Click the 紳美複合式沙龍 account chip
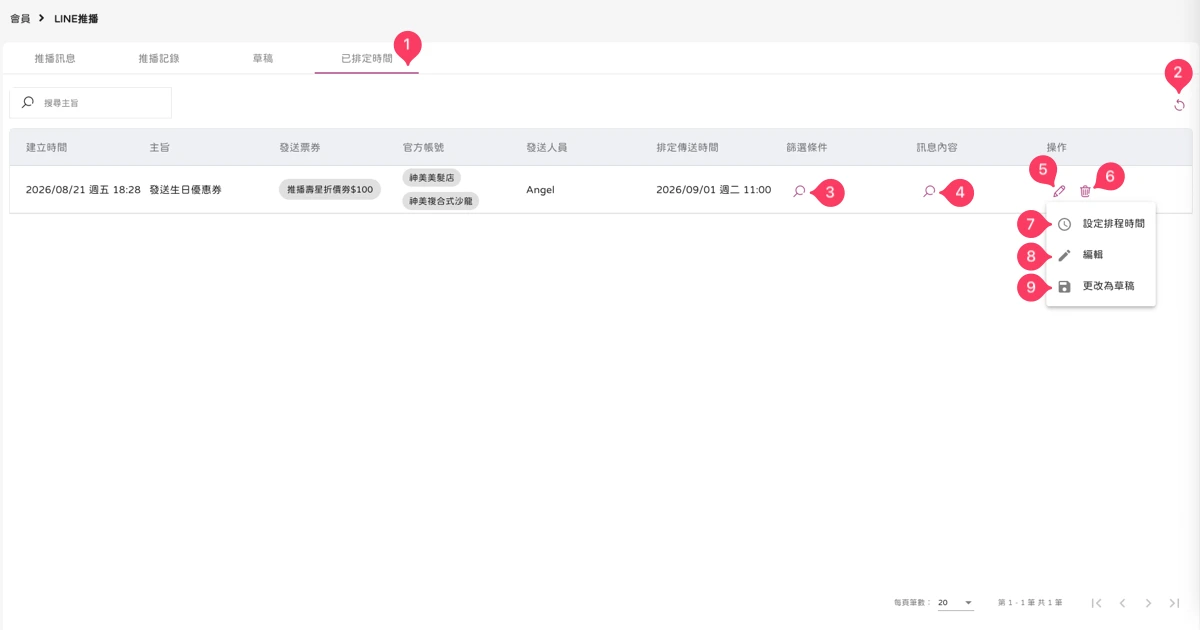The height and width of the screenshot is (630, 1200). 442,201
